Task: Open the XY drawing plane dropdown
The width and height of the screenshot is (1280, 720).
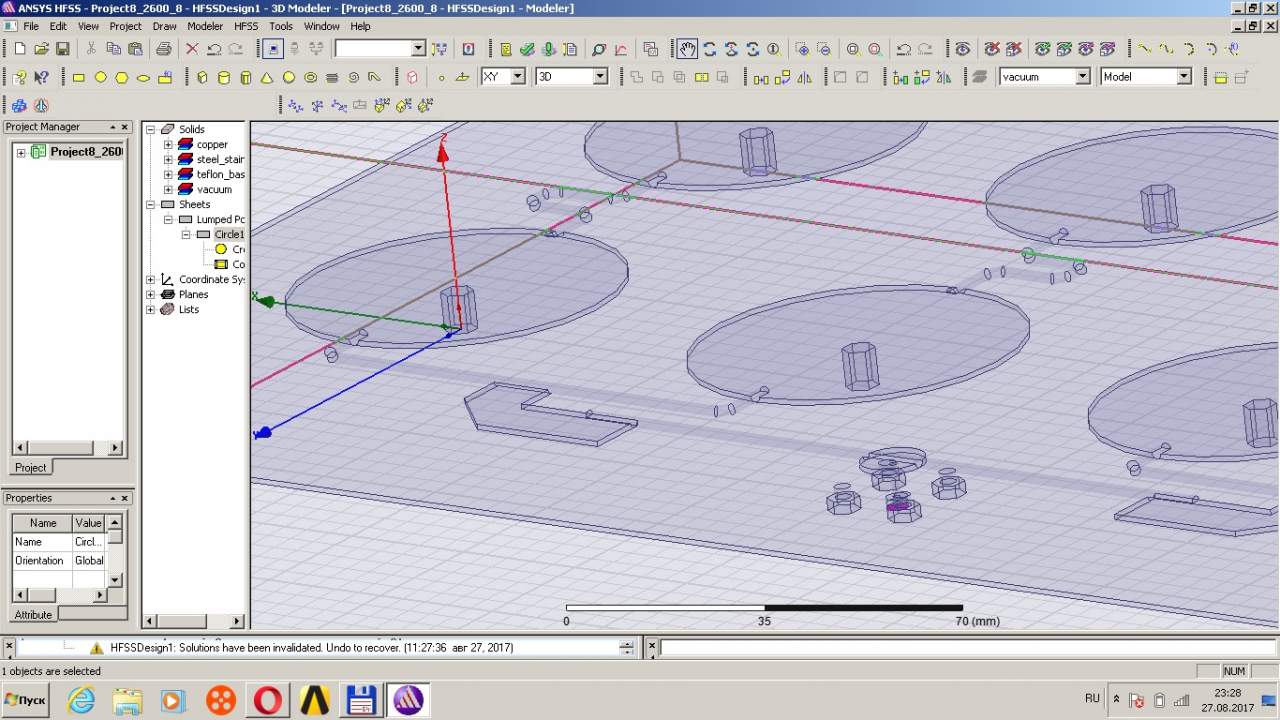Action: coord(517,77)
